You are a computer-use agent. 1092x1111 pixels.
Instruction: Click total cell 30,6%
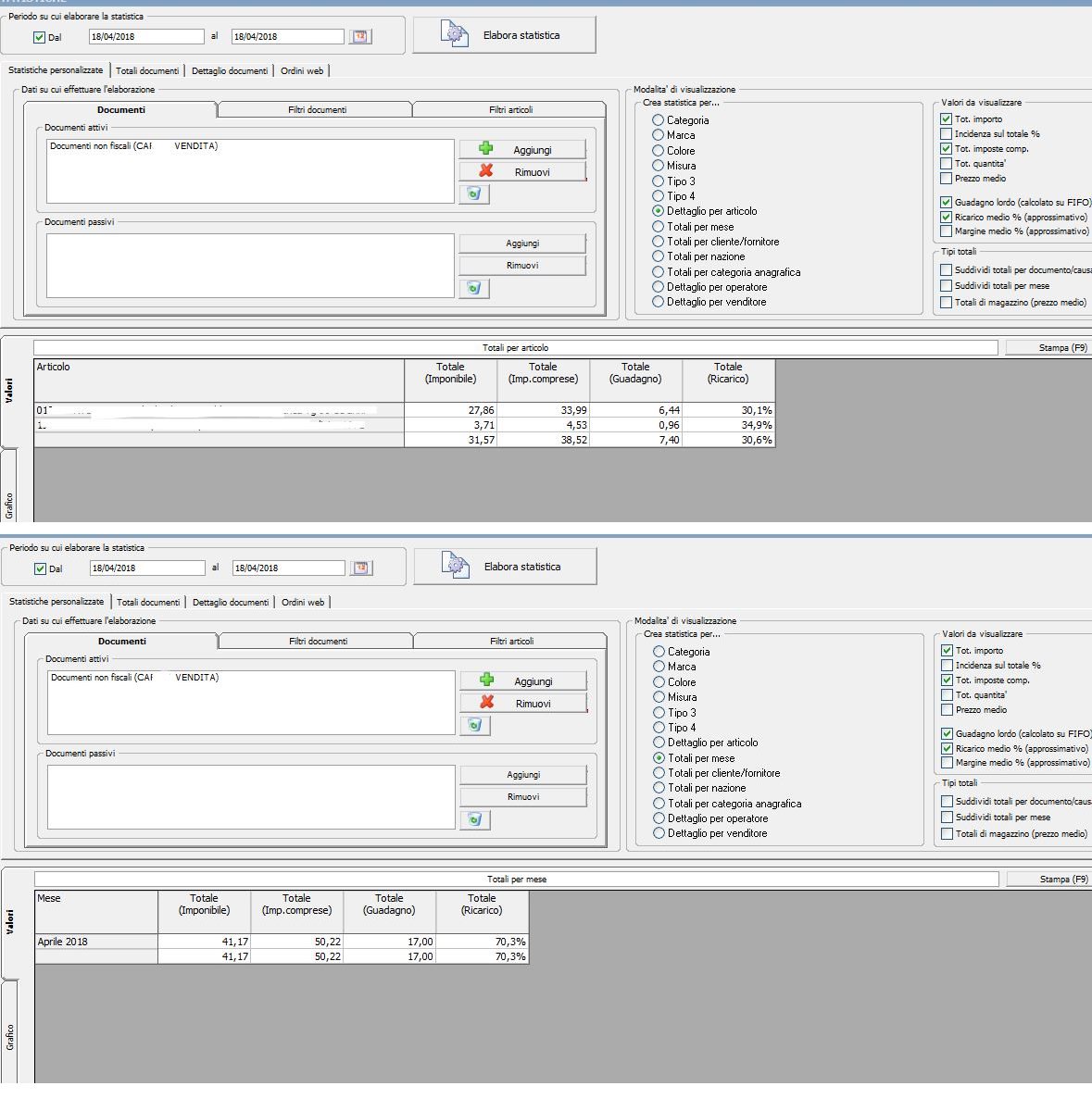[x=728, y=440]
